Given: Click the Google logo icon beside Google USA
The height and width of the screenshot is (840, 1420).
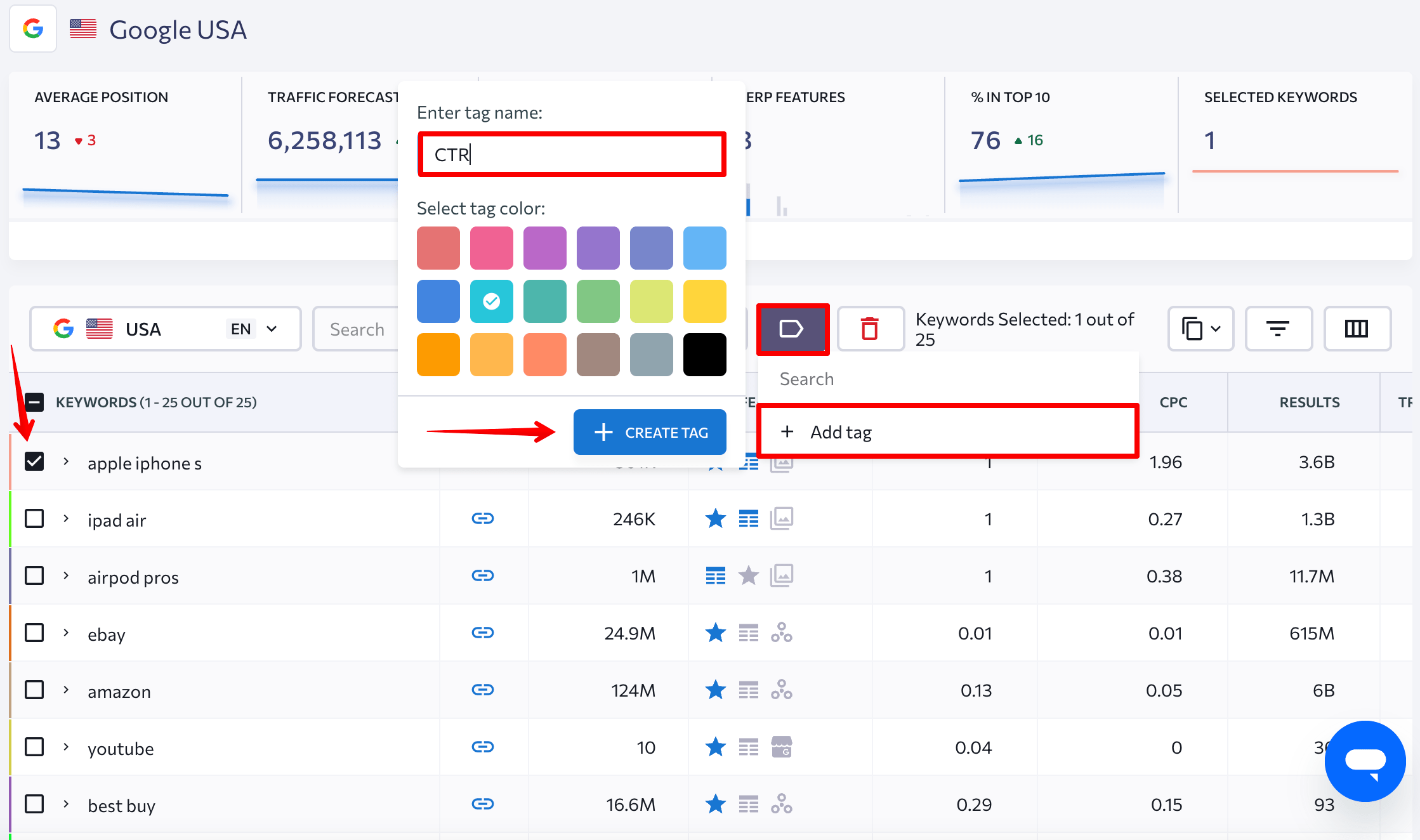Looking at the screenshot, I should click(33, 29).
